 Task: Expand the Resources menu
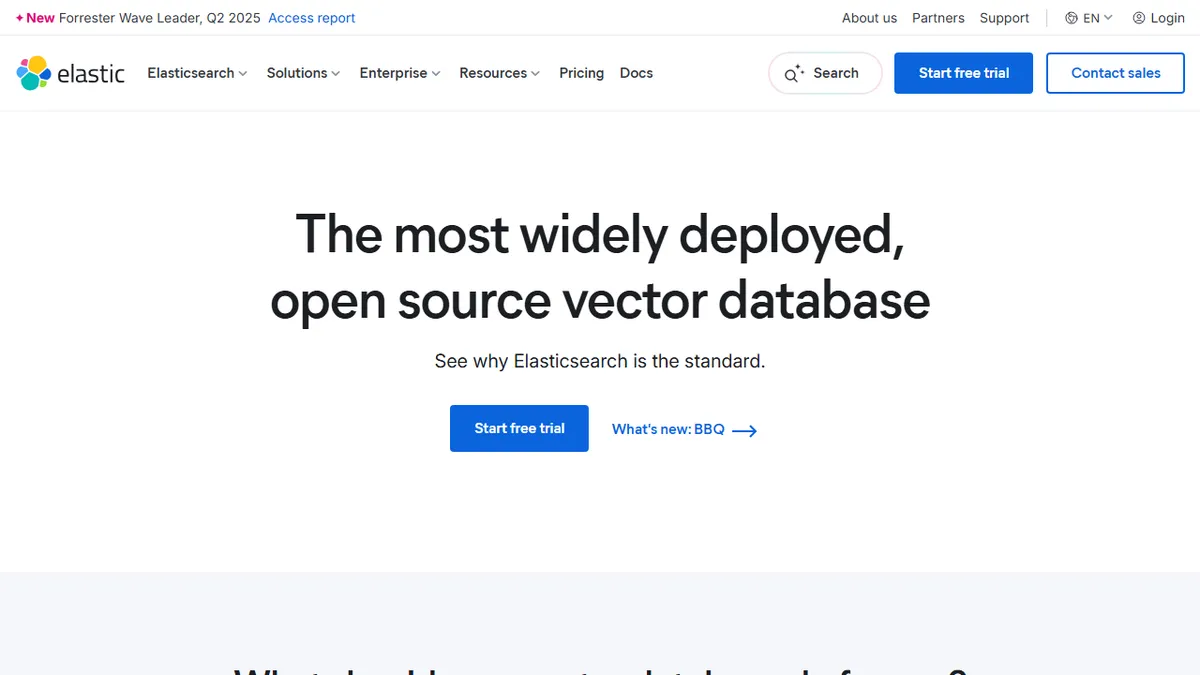500,73
